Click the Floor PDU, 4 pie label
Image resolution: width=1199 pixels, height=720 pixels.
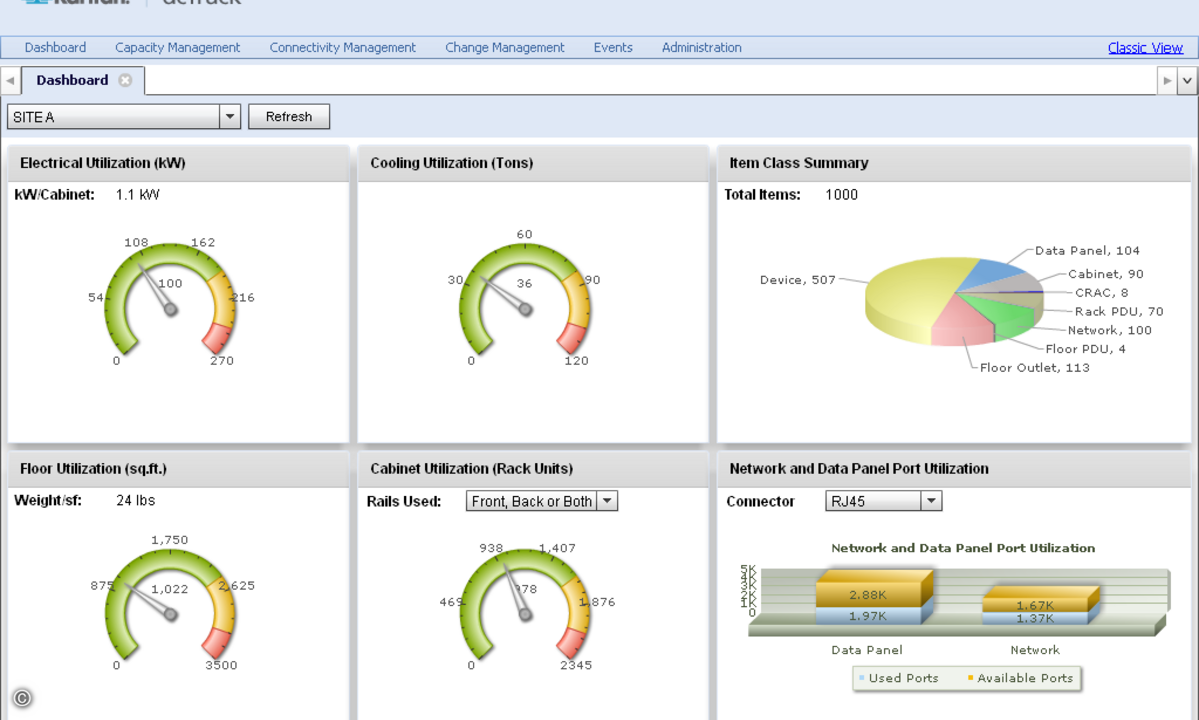click(1085, 349)
